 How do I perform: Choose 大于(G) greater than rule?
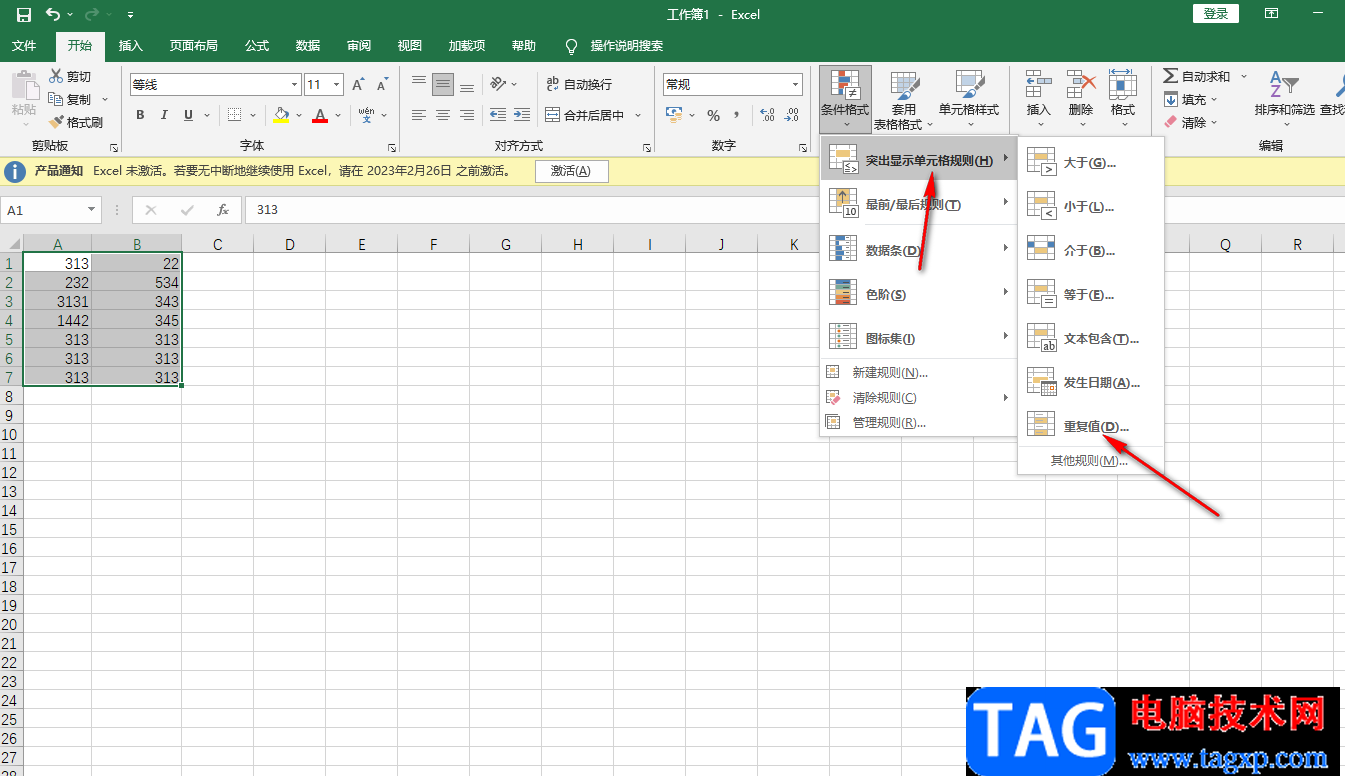point(1091,162)
